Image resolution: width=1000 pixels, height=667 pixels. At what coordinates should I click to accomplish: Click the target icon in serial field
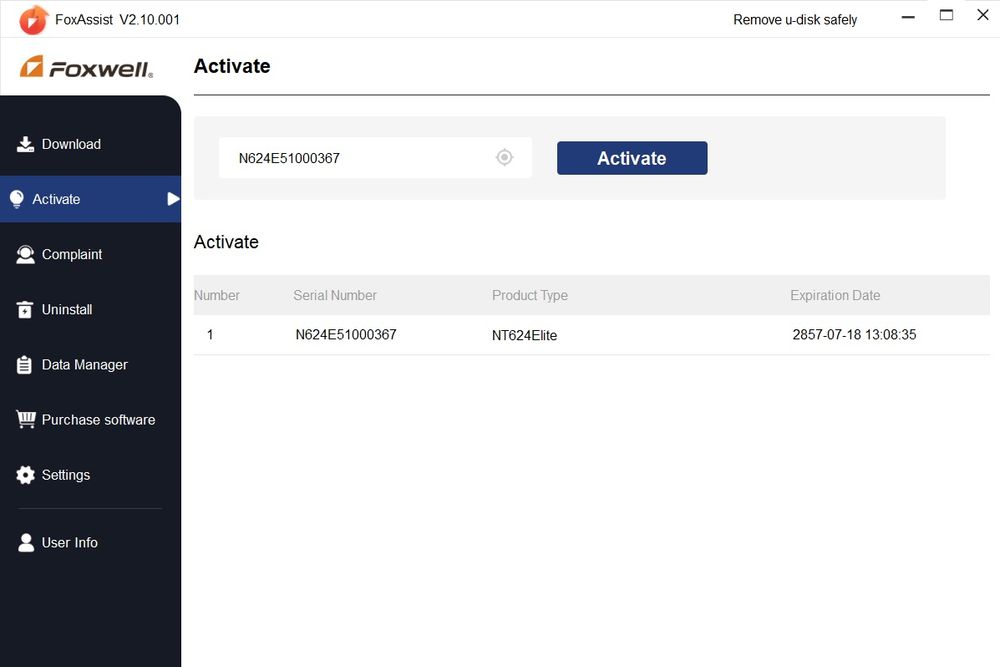click(504, 157)
